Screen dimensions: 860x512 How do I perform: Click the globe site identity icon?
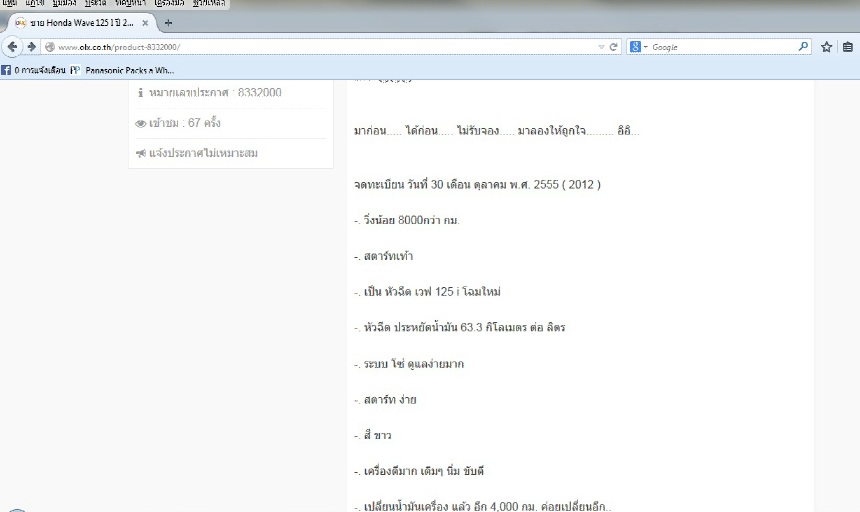point(50,47)
